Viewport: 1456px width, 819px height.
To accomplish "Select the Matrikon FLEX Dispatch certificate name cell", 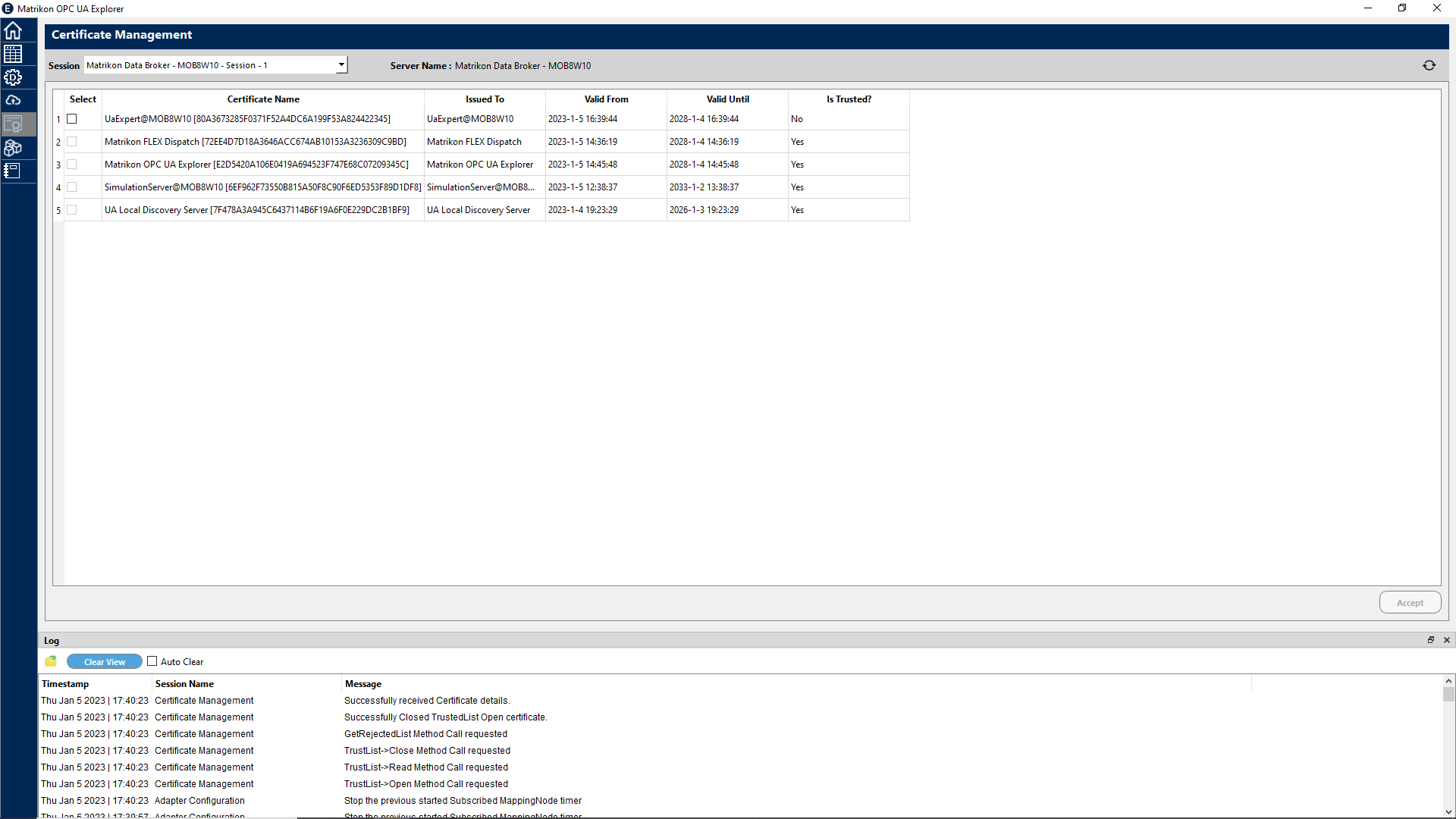I will 263,142.
